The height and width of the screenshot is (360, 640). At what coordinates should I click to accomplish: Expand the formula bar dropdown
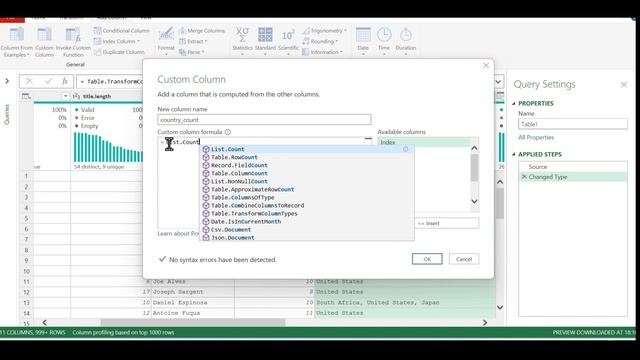498,82
